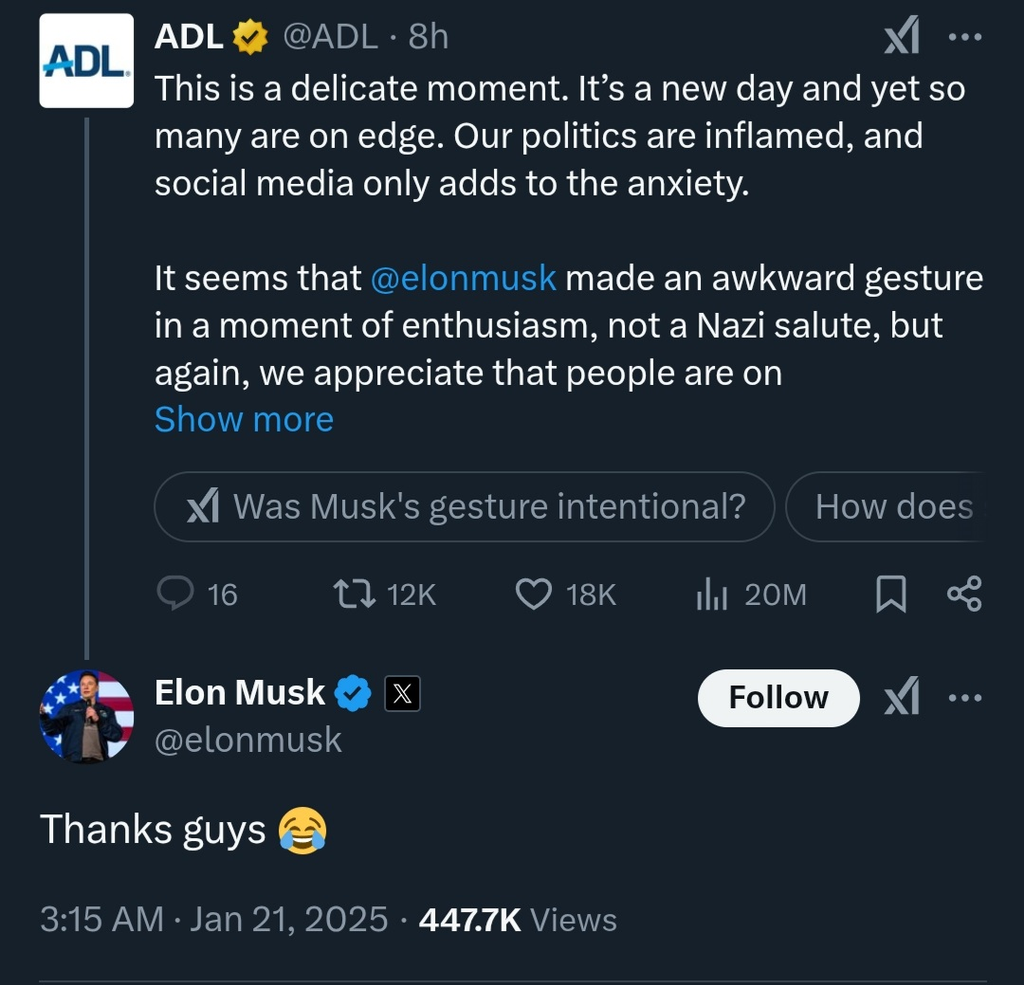Select "Was Musk's gesture intentional?" suggestion
Image resolution: width=1024 pixels, height=985 pixels.
(465, 507)
